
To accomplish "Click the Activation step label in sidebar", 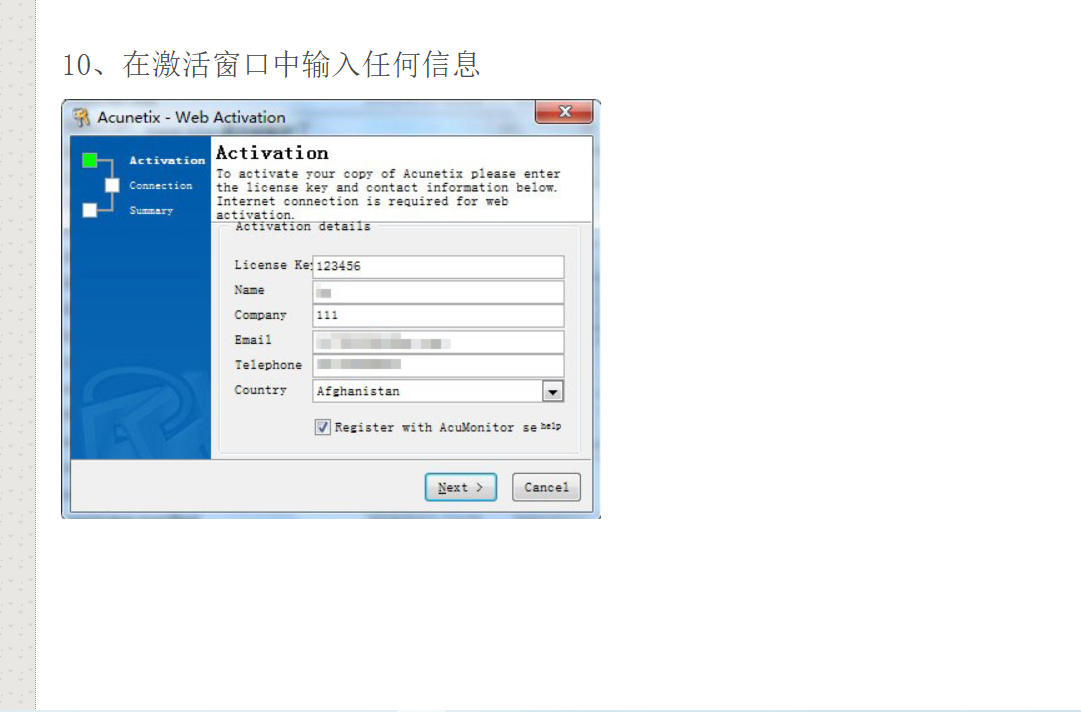I will (168, 161).
